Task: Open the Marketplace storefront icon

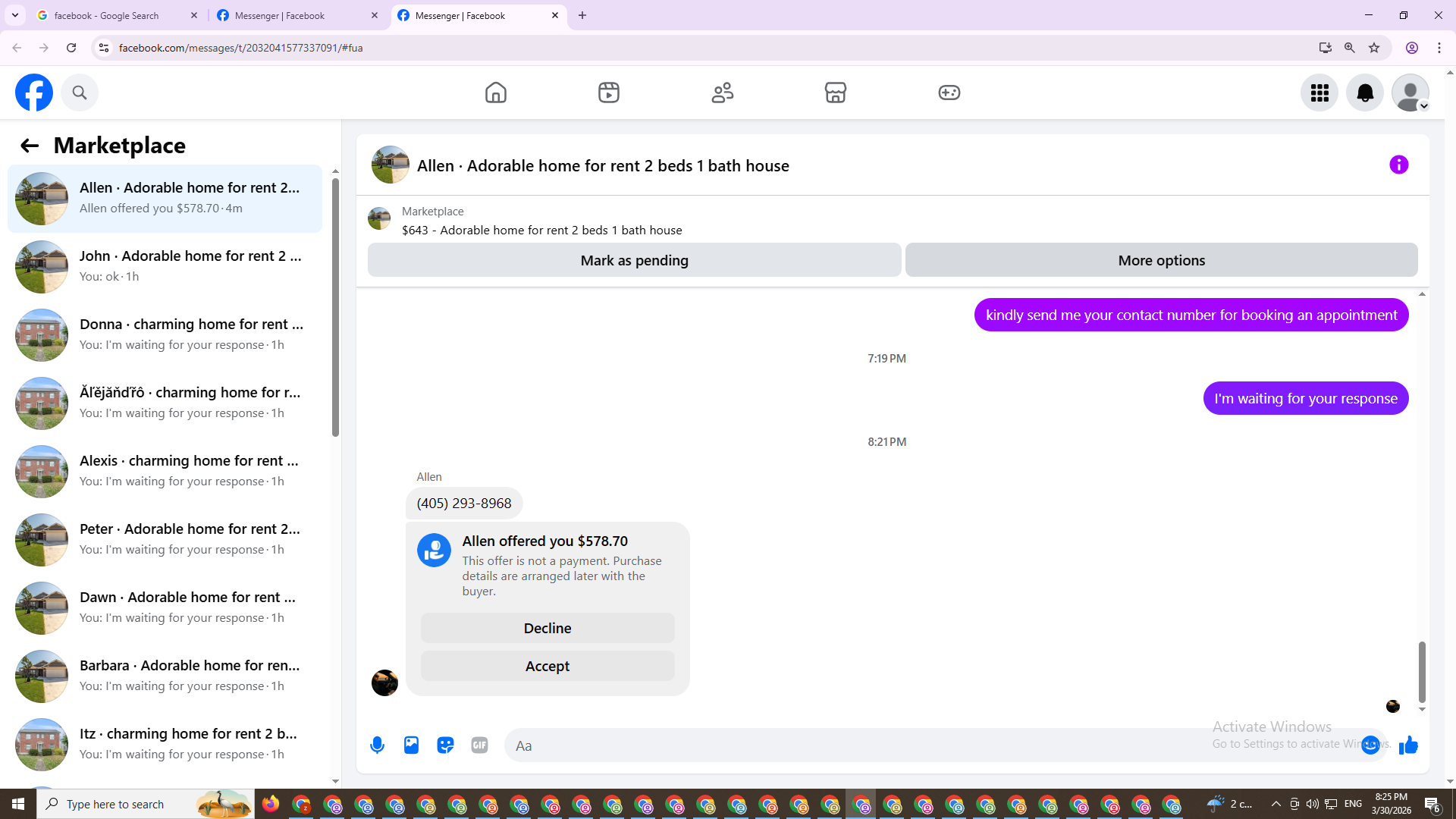Action: click(835, 93)
